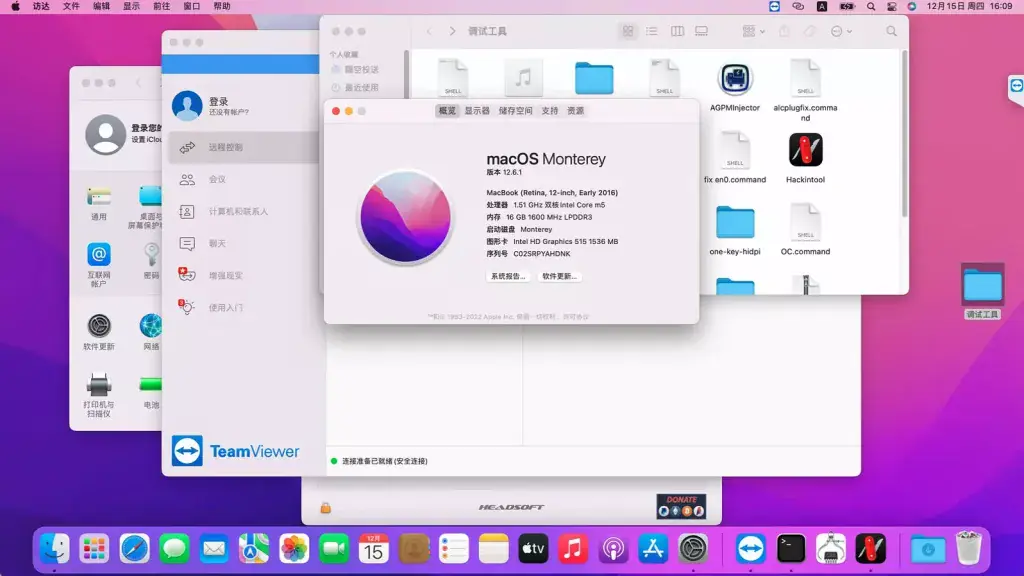Click the 软件更新 button in About This Mac
1024x576 pixels.
coord(560,276)
